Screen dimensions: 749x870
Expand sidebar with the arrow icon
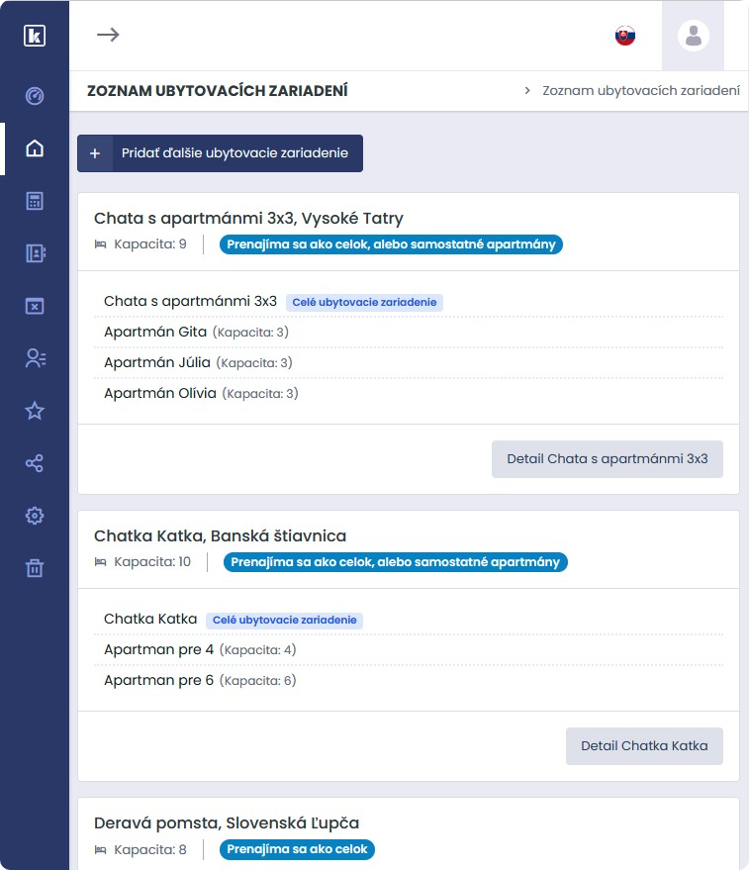pyautogui.click(x=108, y=35)
